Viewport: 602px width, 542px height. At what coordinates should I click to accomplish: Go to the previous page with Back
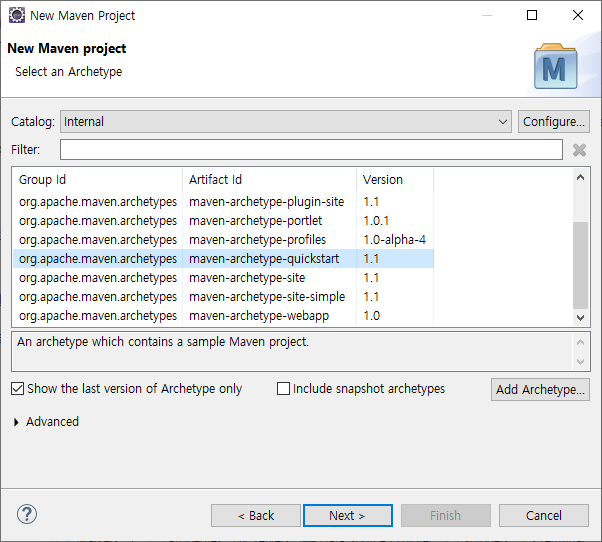(256, 516)
